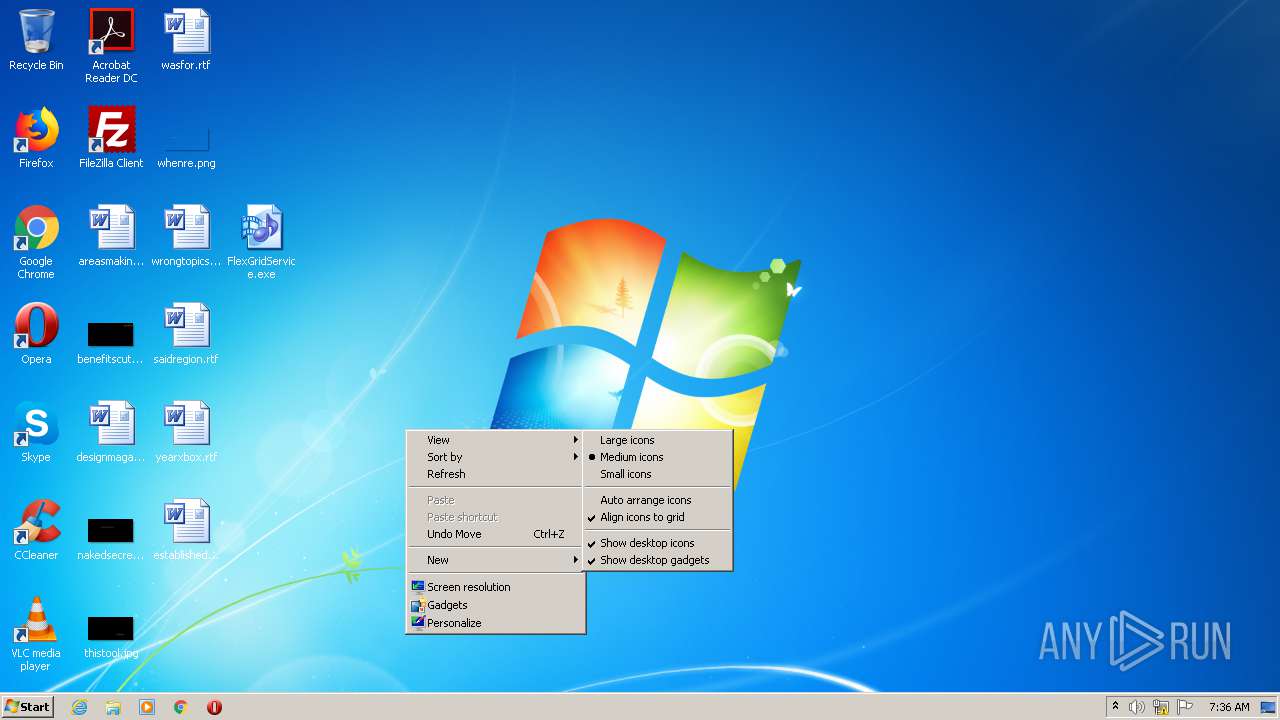
Task: Open the volume speaker tray icon
Action: point(1137,707)
